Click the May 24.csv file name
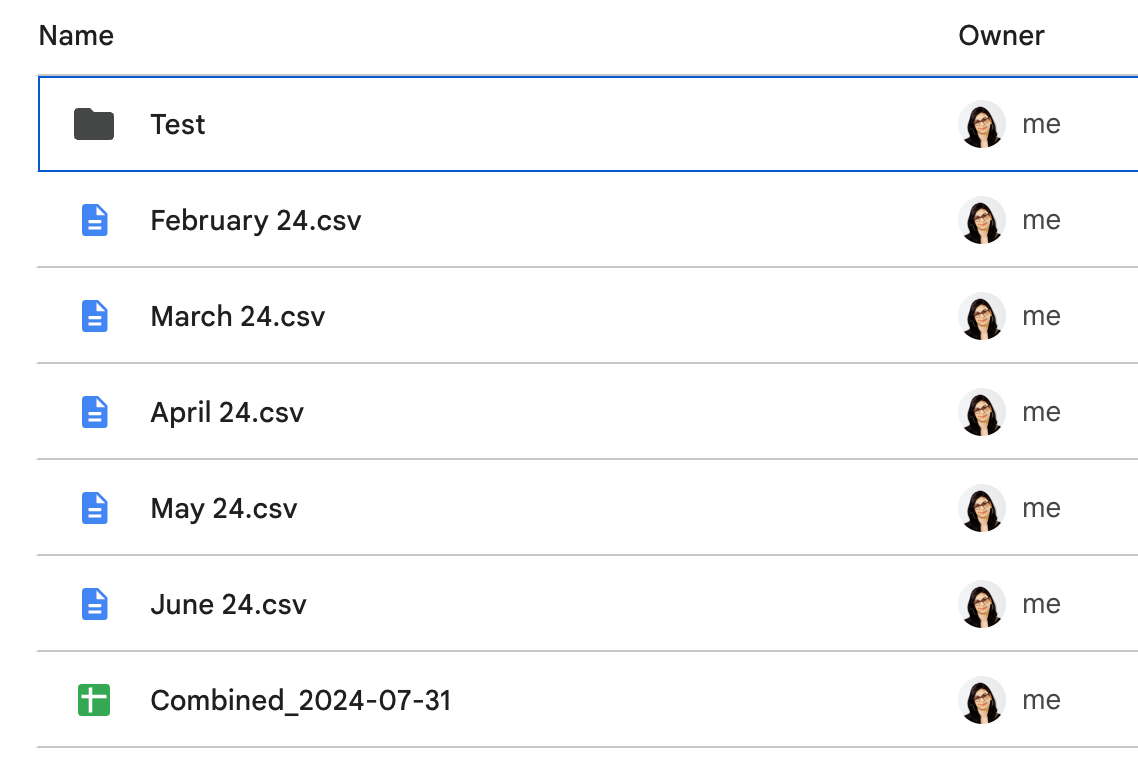Viewport: 1138px width, 764px height. pyautogui.click(x=224, y=508)
